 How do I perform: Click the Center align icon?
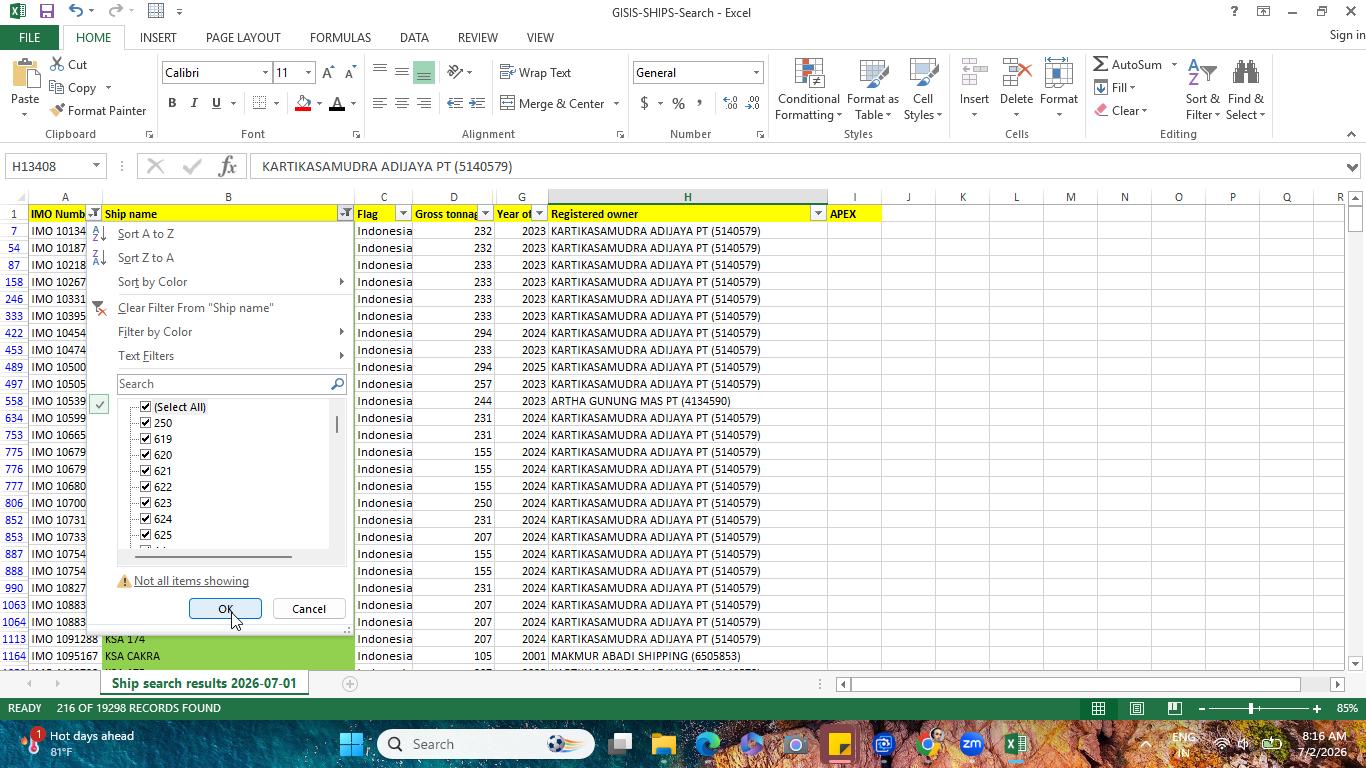point(401,103)
